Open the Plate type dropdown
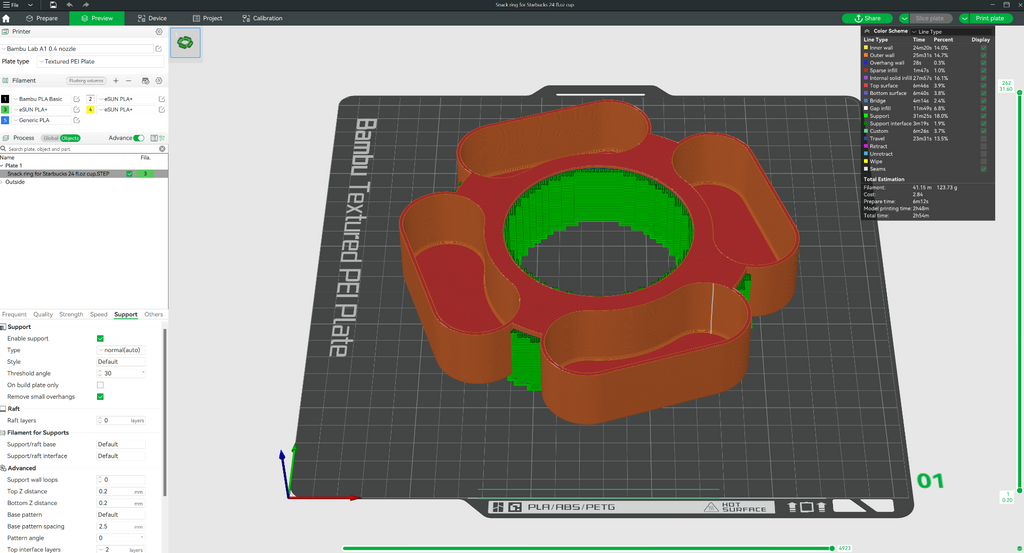 pyautogui.click(x=100, y=61)
